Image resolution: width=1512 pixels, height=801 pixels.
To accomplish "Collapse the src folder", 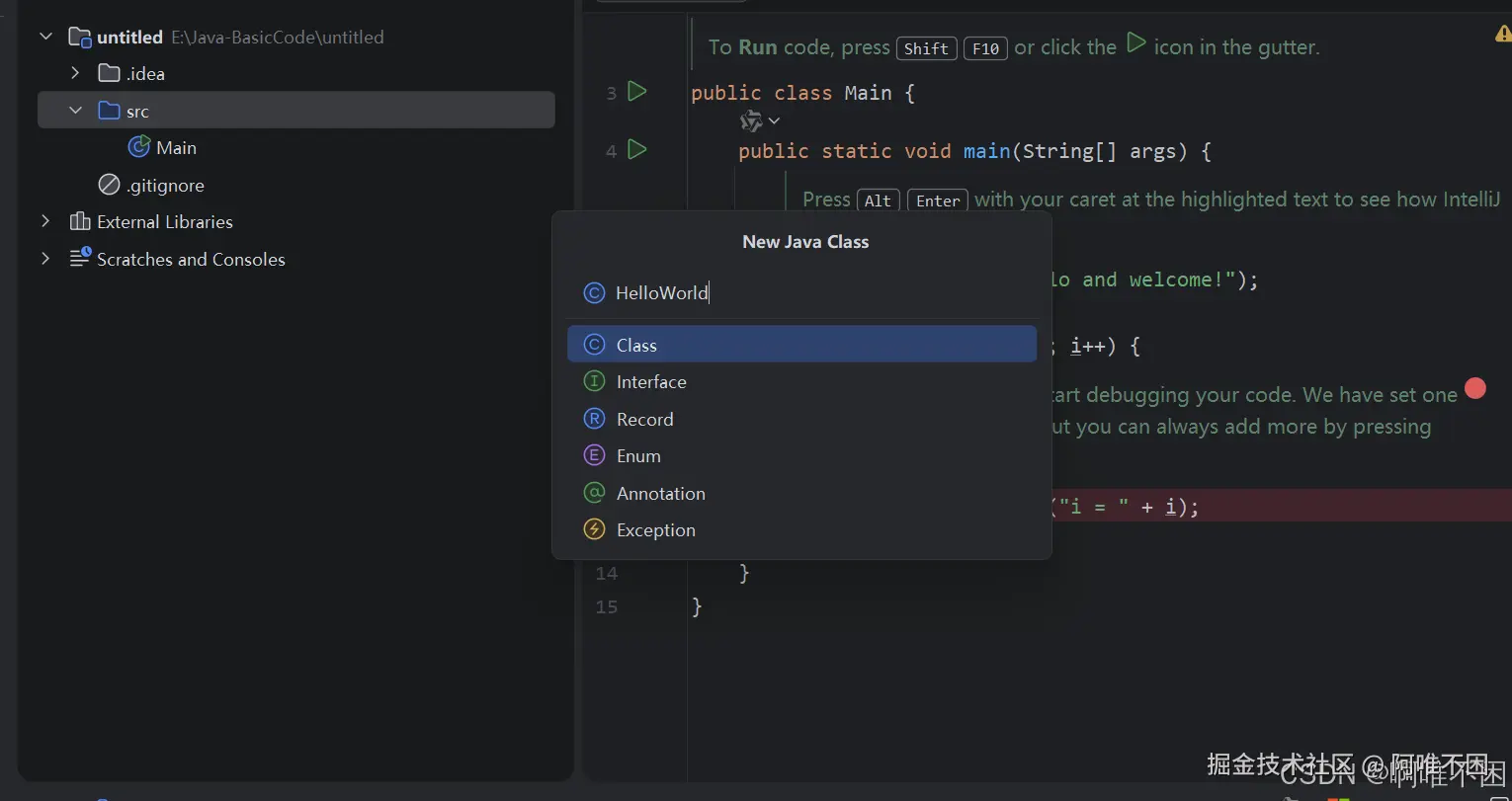I will (x=75, y=111).
